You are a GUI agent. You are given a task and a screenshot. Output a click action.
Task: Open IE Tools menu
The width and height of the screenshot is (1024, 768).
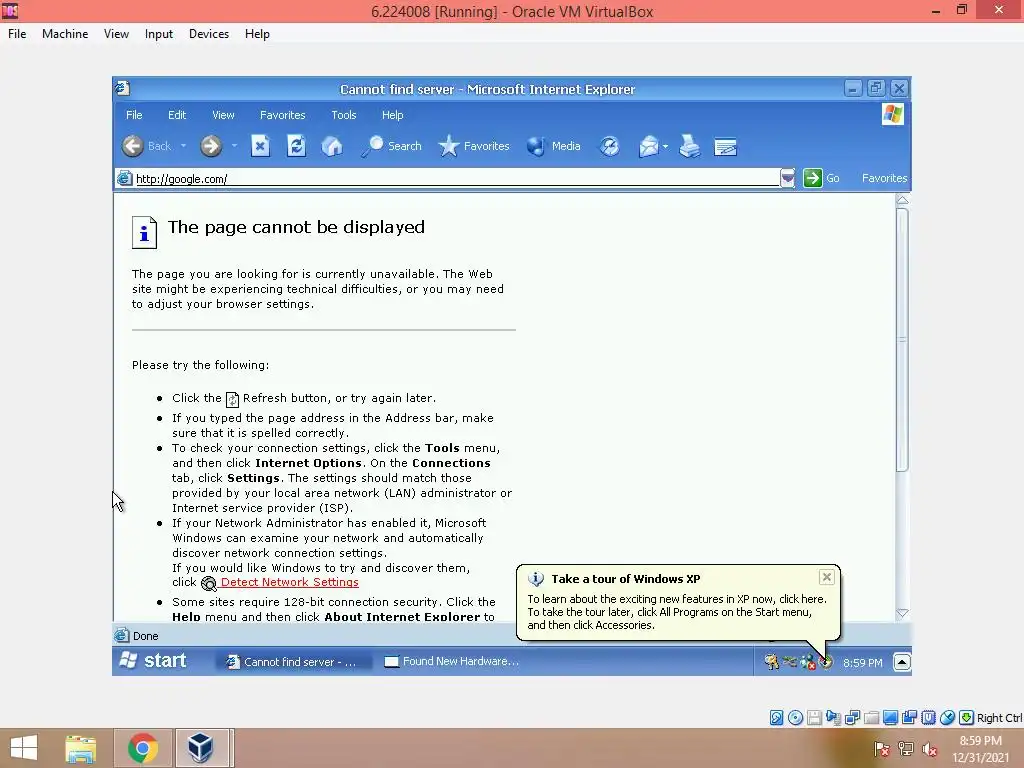coord(344,115)
